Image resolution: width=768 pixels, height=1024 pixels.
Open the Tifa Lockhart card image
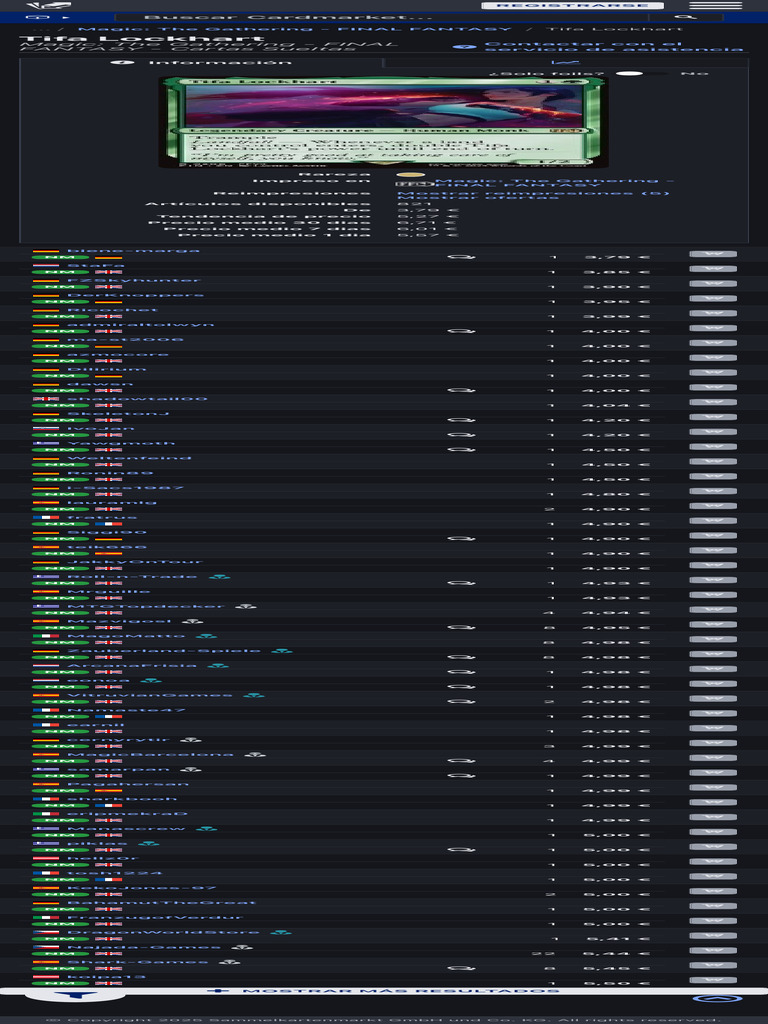pyautogui.click(x=383, y=122)
